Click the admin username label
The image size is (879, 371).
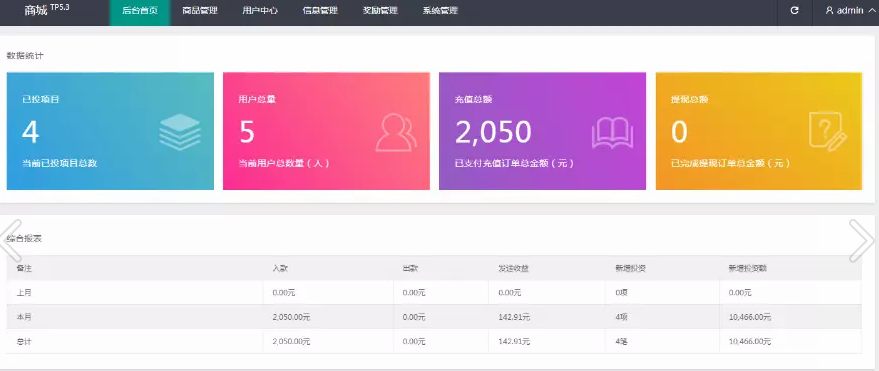850,11
